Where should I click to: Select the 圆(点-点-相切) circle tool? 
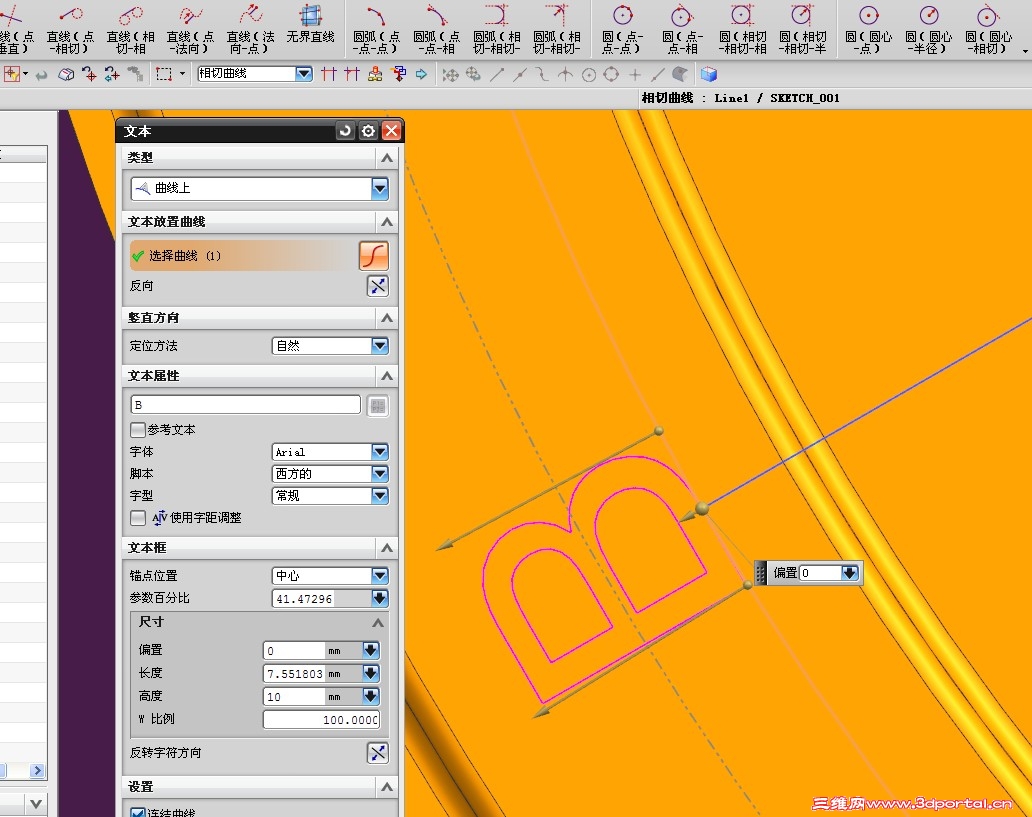(683, 28)
